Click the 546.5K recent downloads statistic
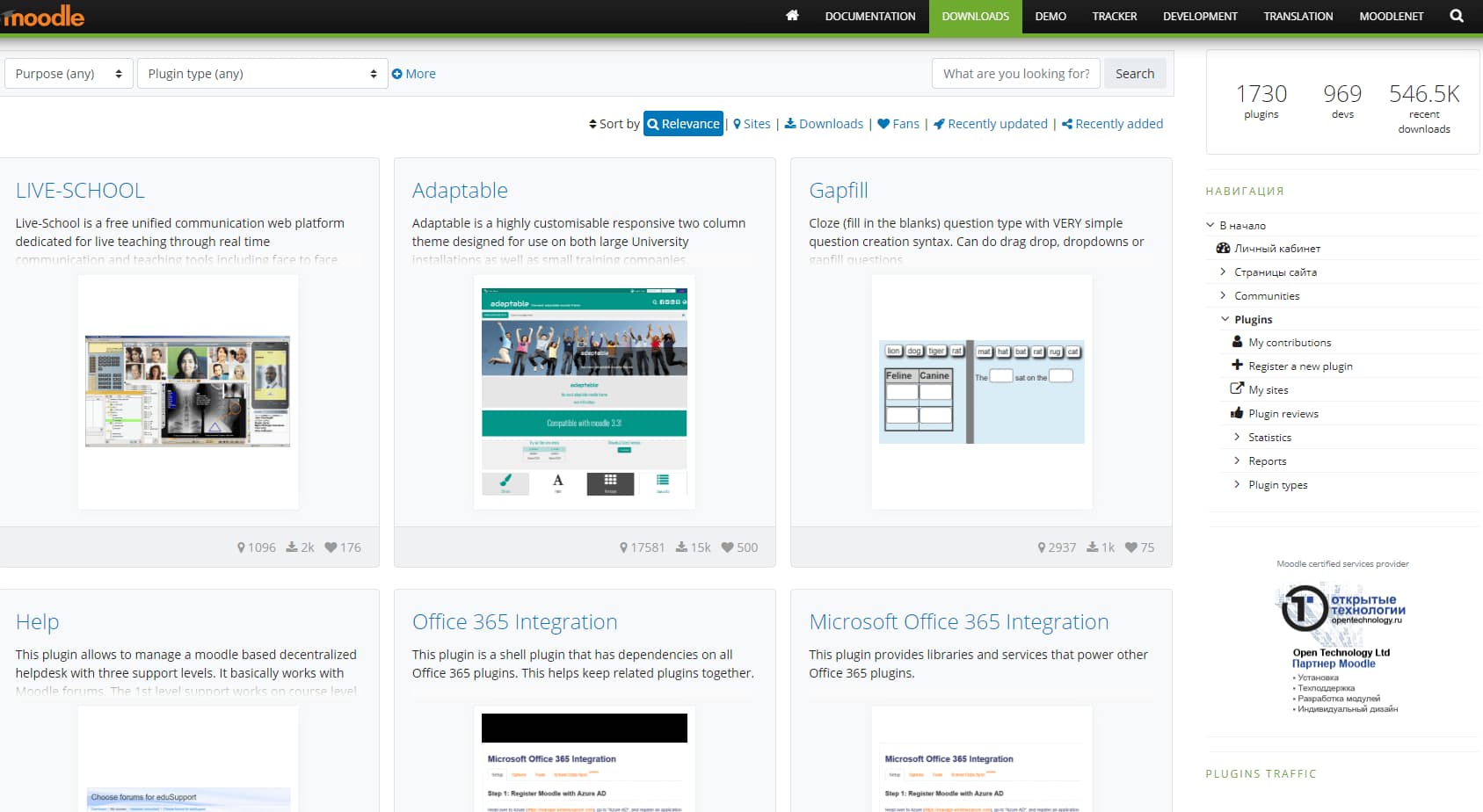The width and height of the screenshot is (1483, 812). coord(1424,108)
